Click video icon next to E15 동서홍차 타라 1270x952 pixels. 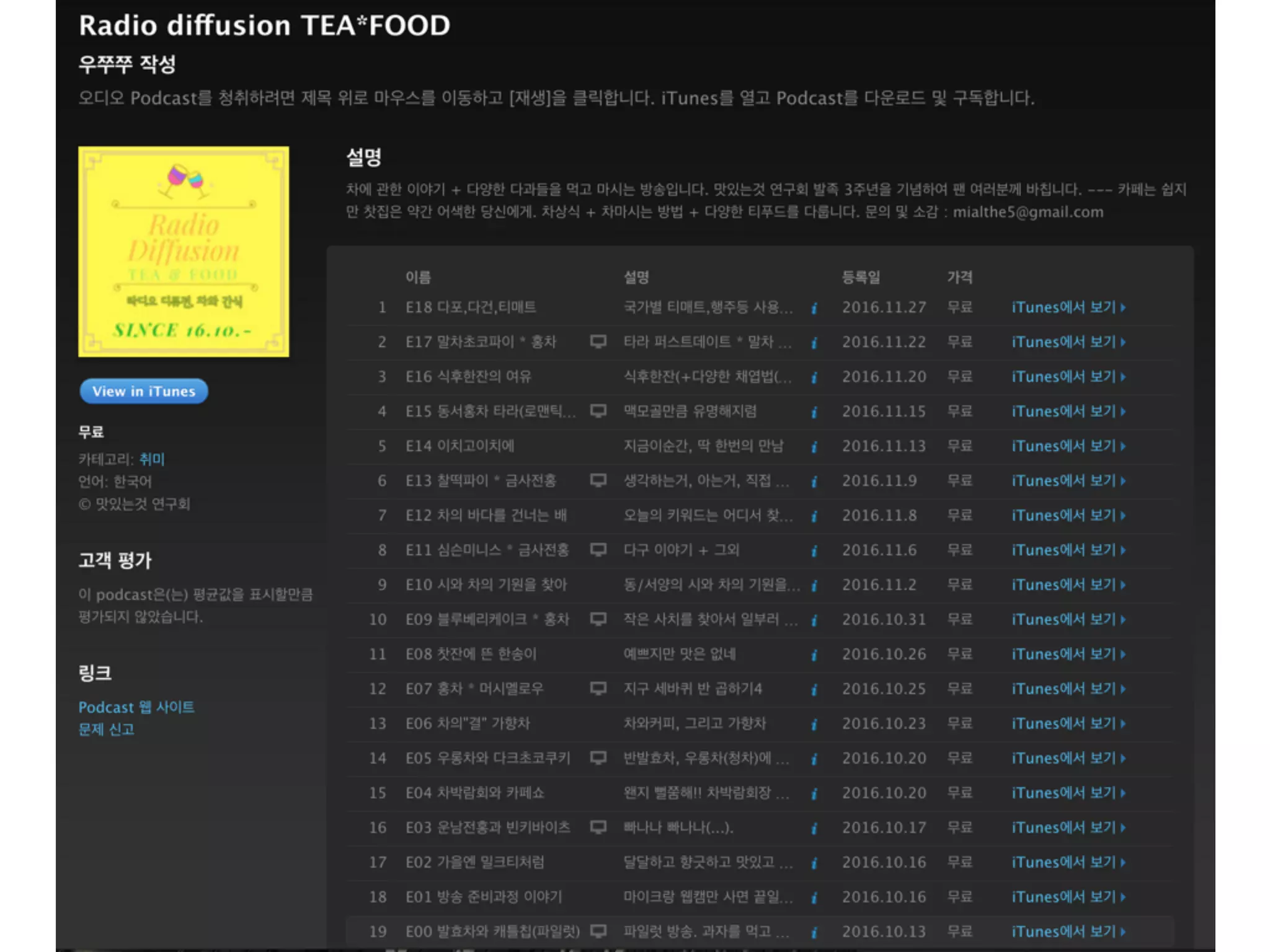[598, 411]
